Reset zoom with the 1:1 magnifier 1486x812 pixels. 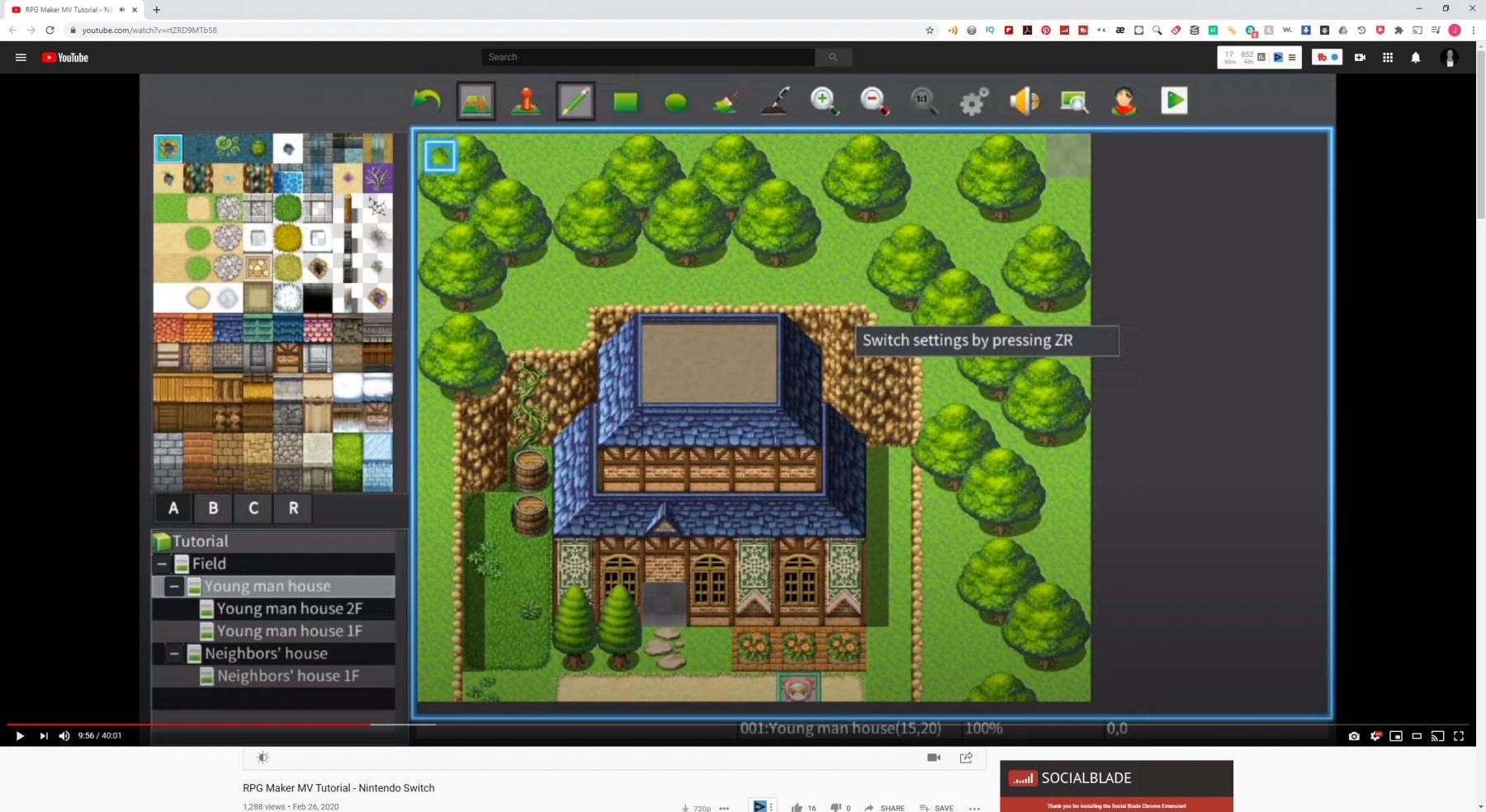tap(924, 101)
